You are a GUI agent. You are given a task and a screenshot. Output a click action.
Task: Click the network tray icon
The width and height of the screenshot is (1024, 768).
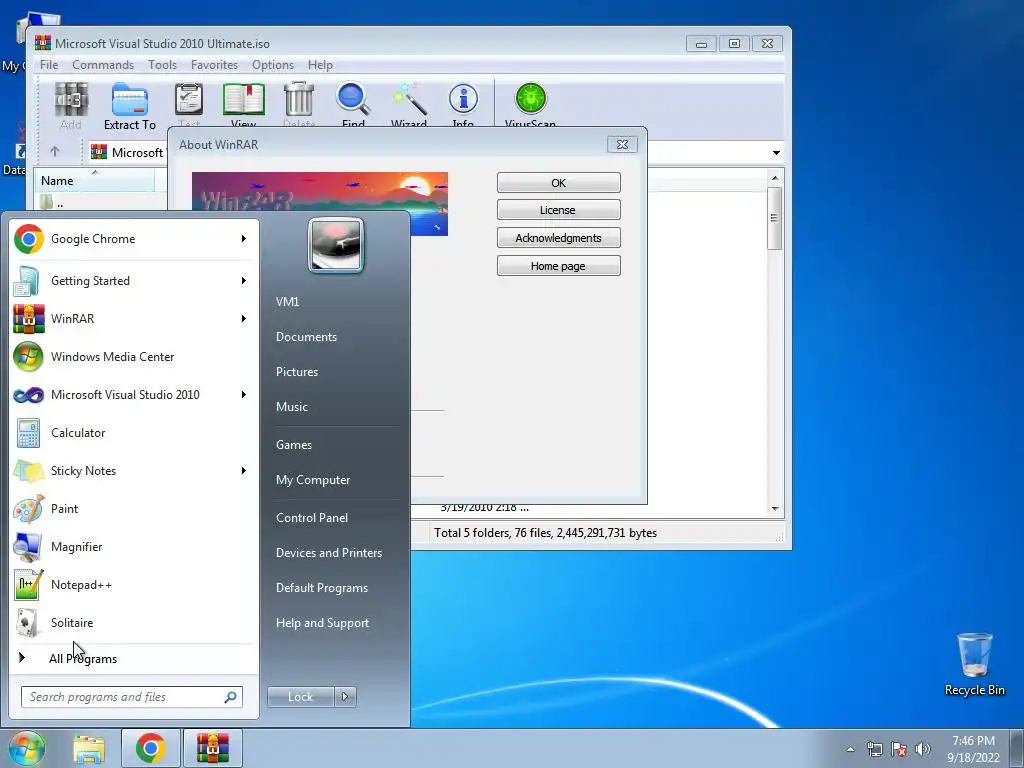coord(874,749)
